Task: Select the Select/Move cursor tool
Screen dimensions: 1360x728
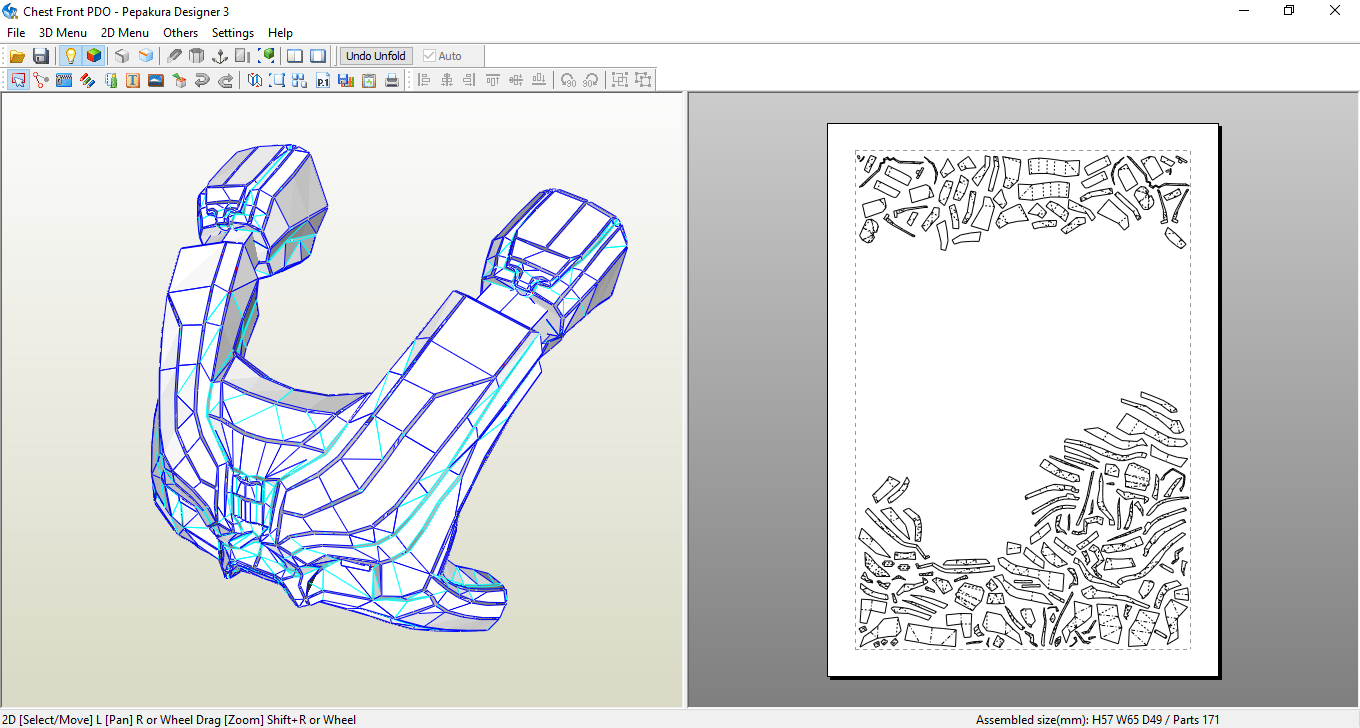Action: [x=18, y=81]
